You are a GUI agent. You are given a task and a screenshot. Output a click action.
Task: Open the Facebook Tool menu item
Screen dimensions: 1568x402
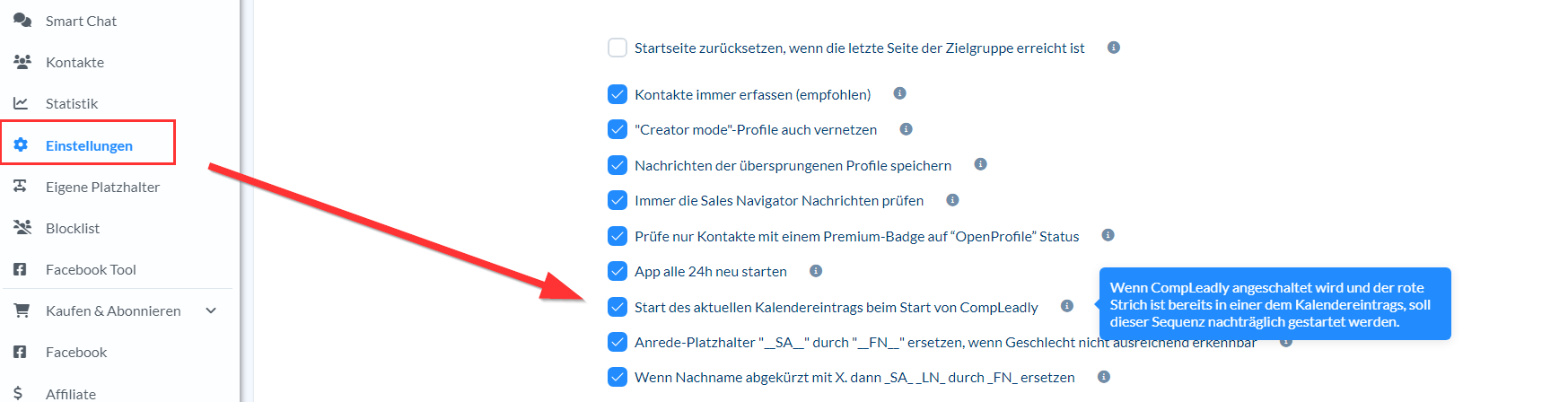(91, 269)
